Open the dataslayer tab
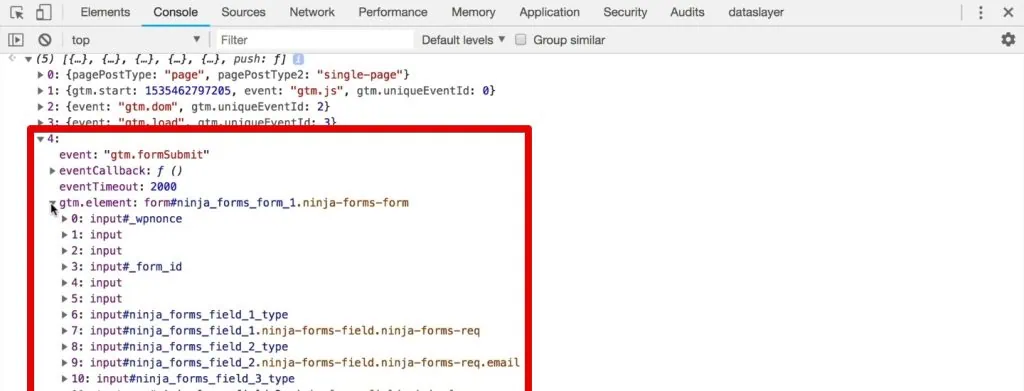 tap(756, 12)
